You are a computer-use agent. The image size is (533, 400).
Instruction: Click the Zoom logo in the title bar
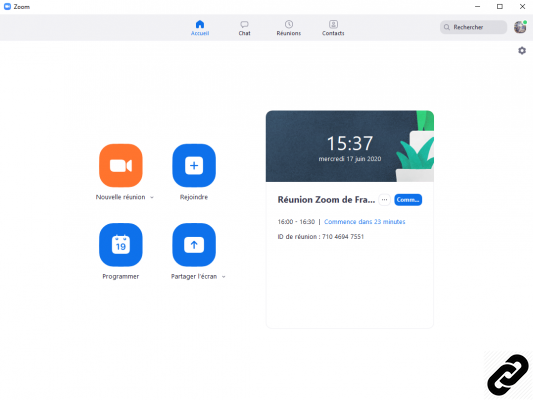point(7,6)
